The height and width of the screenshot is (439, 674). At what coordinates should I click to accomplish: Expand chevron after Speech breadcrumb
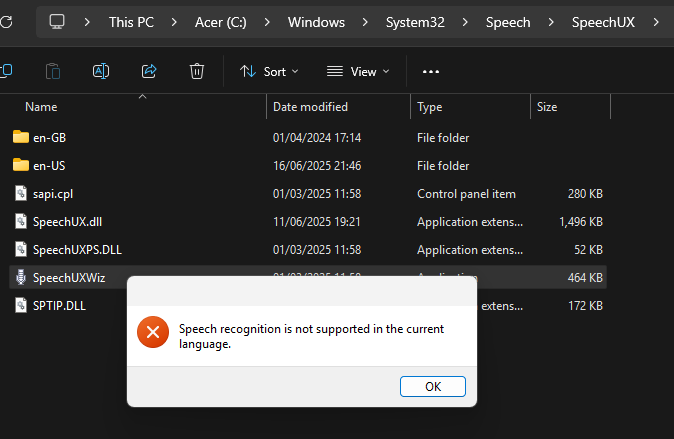pos(551,22)
